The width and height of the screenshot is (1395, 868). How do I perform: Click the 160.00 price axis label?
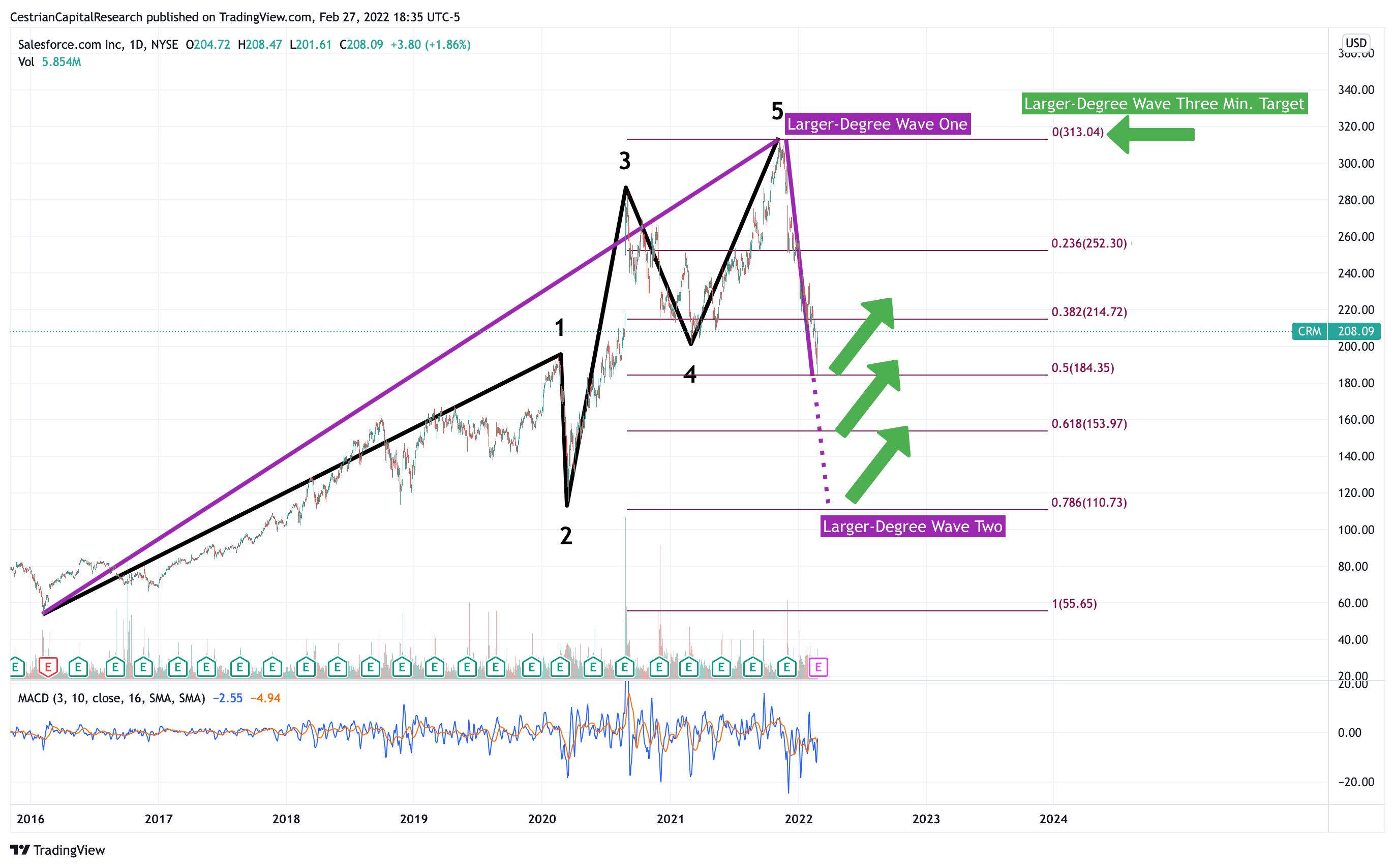(x=1356, y=420)
